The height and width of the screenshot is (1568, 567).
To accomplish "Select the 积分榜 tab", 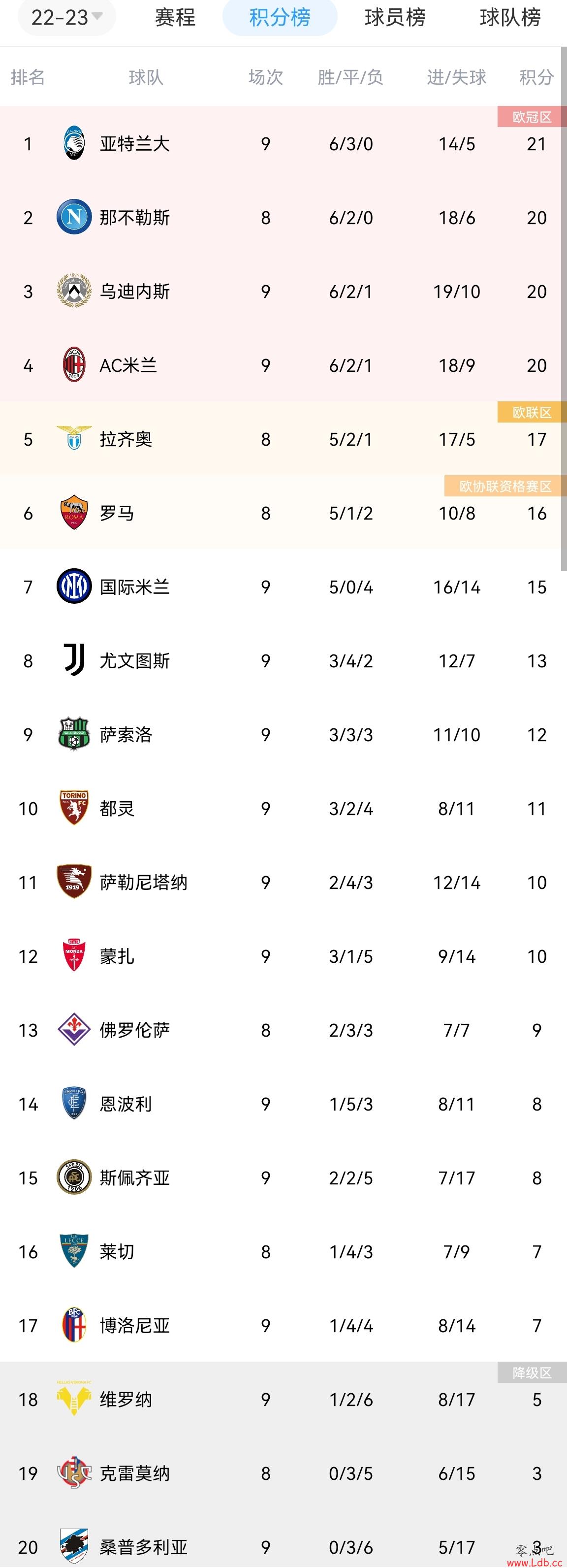I will point(280,17).
